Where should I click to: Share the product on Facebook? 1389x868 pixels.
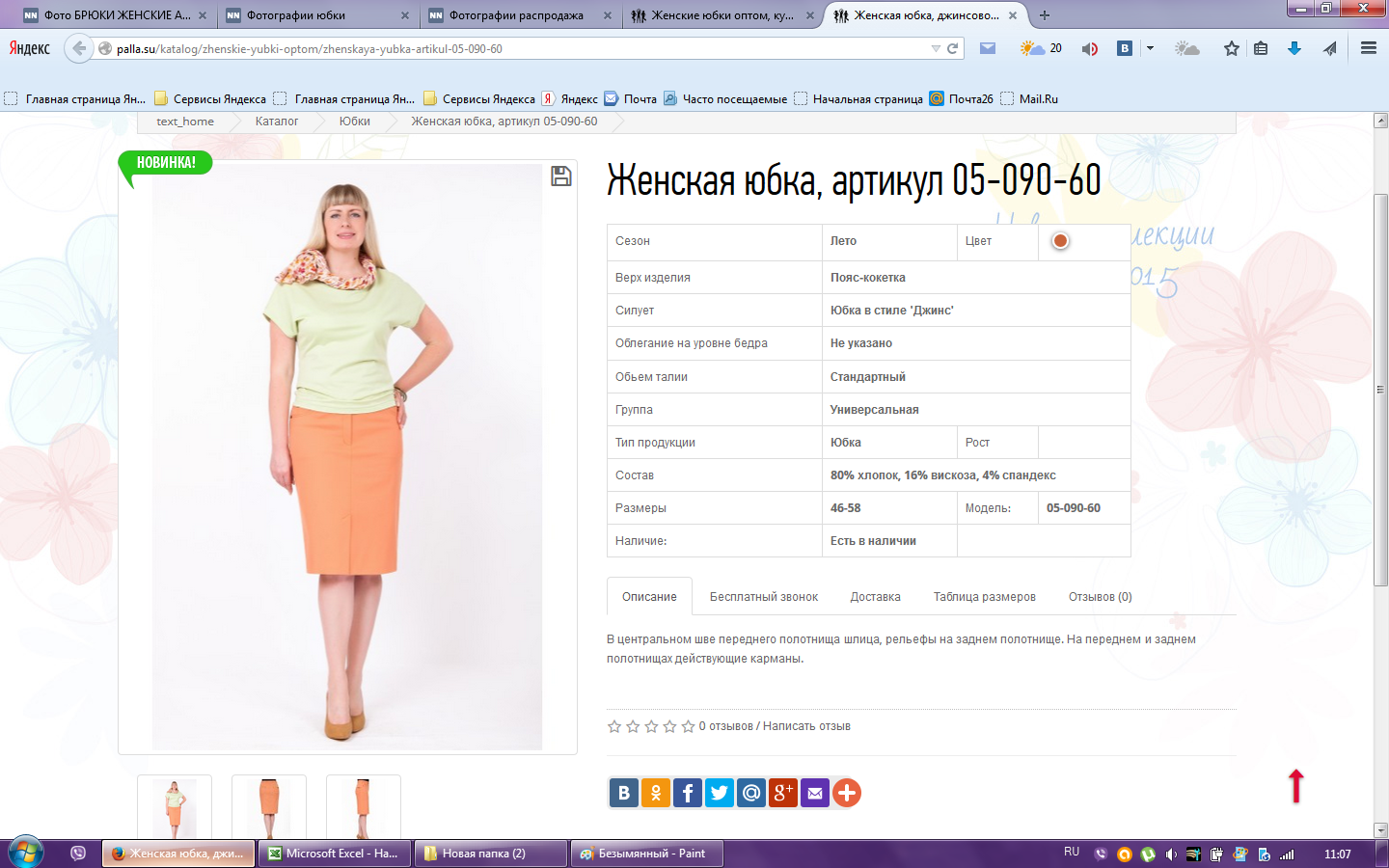tap(688, 793)
